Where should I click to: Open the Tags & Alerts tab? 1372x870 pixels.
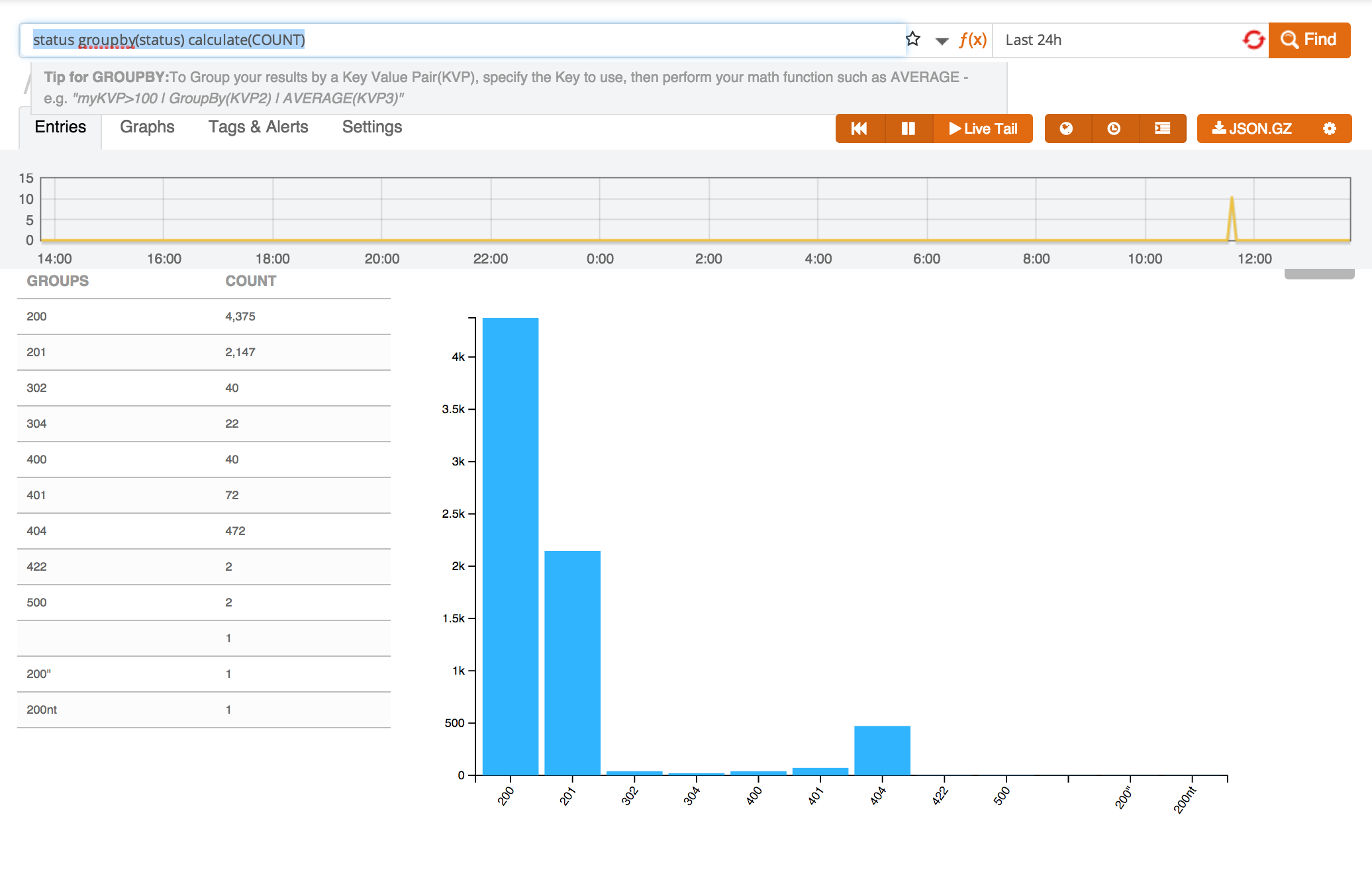click(x=258, y=127)
